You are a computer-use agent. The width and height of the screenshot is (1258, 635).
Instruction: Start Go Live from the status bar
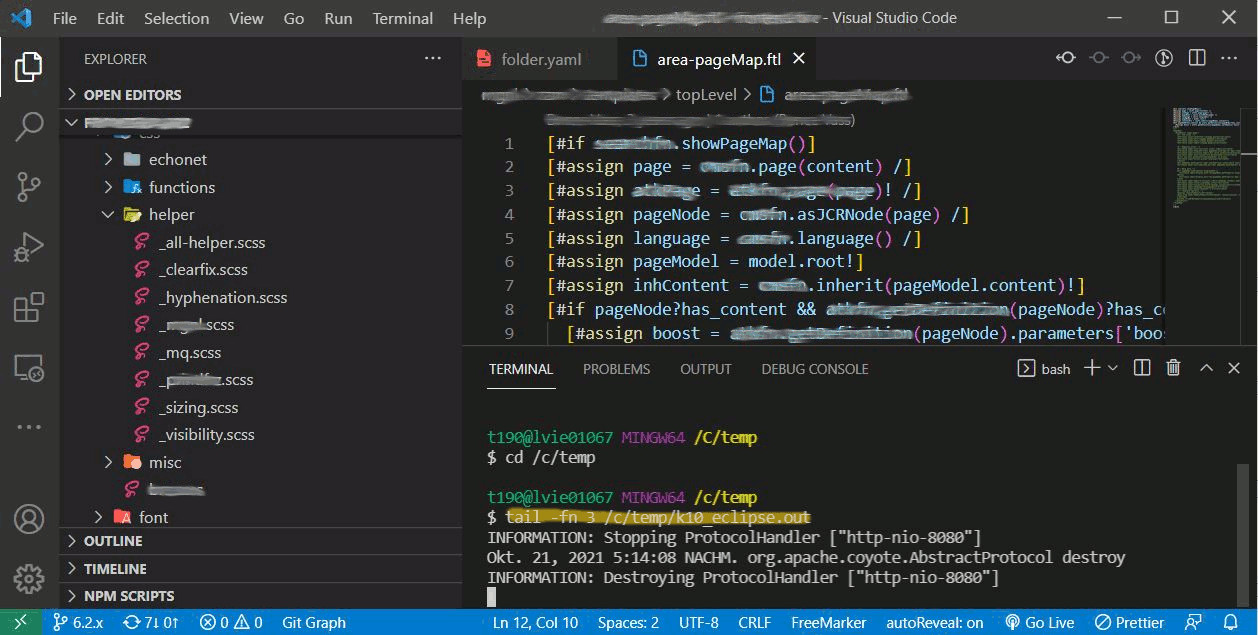(1040, 621)
